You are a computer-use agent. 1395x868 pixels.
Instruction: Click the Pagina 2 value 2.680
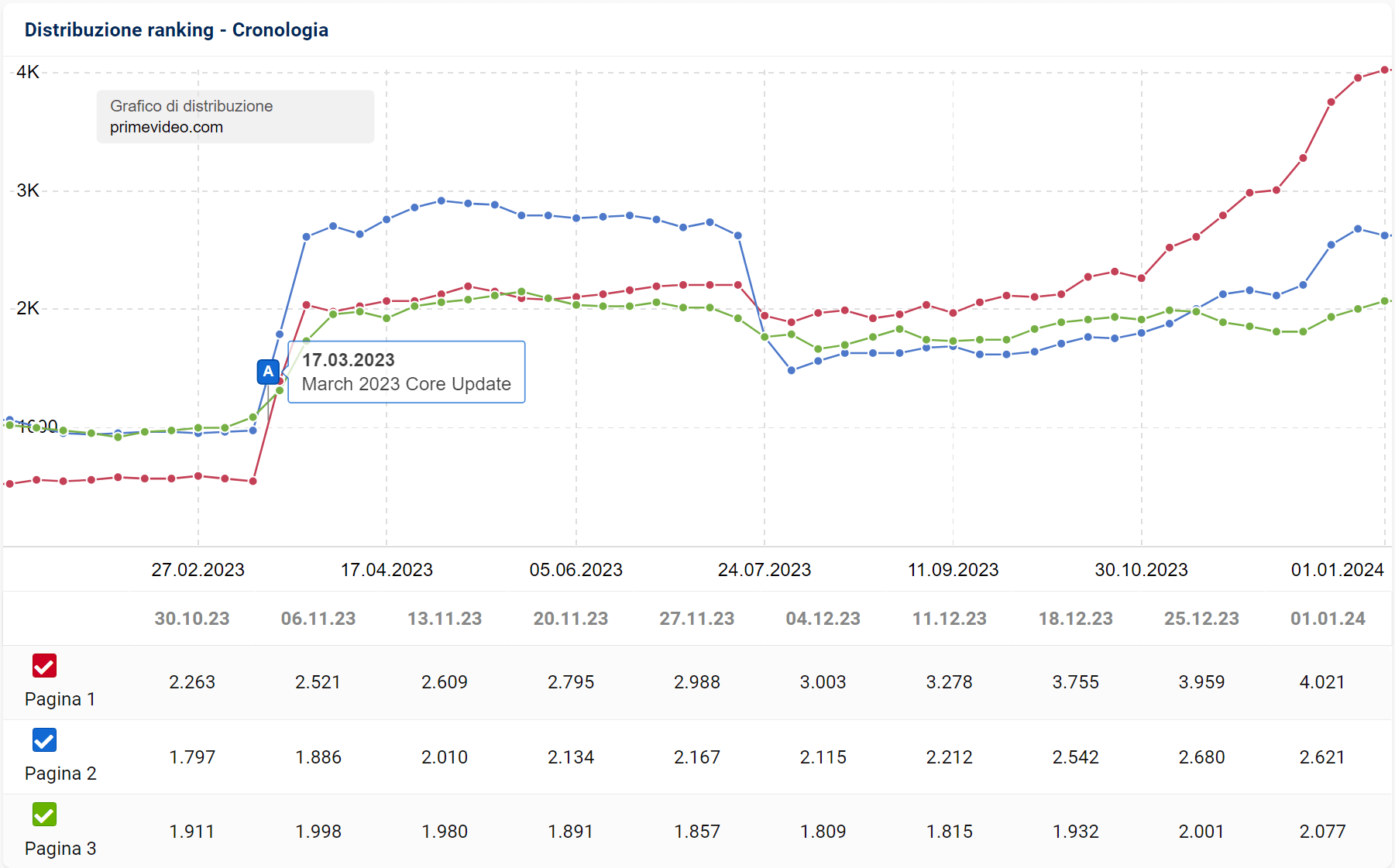[x=1202, y=757]
